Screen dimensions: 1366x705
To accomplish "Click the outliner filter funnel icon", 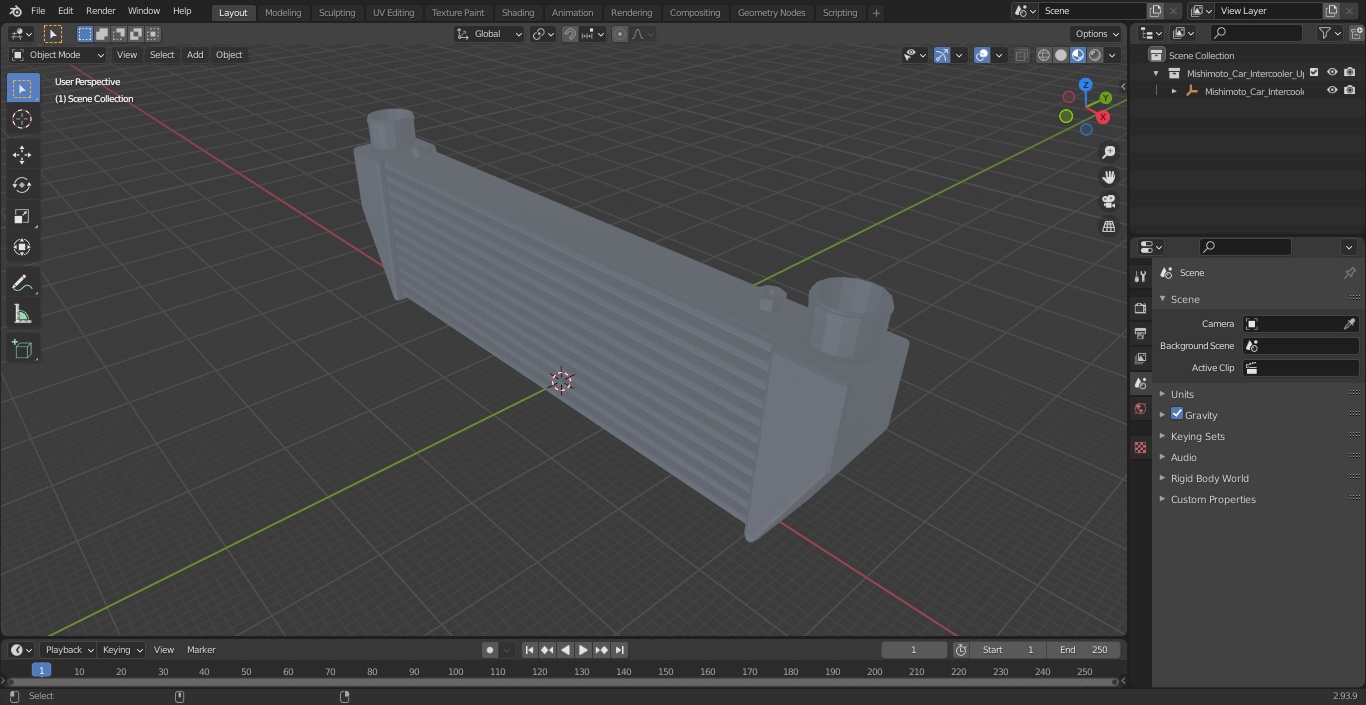I will pos(1325,33).
